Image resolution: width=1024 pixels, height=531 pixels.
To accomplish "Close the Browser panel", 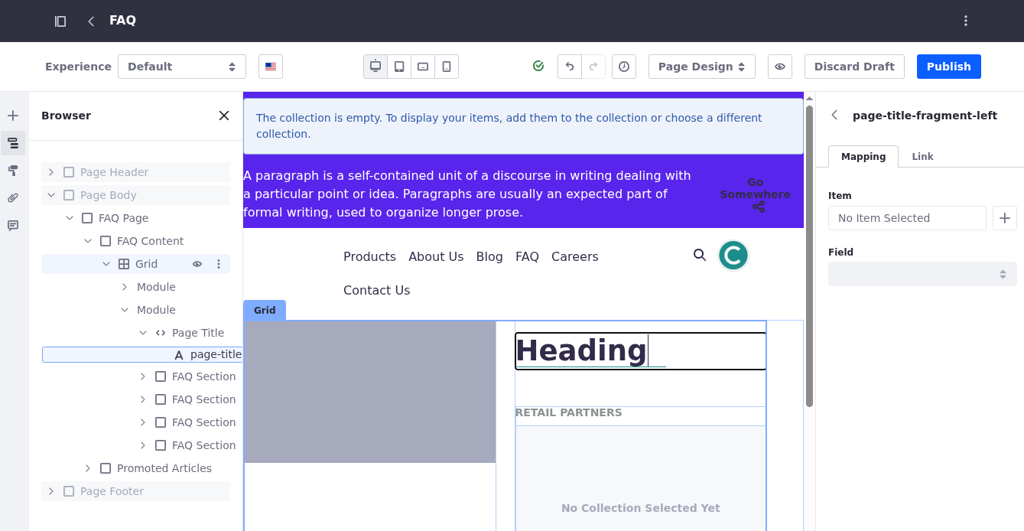I will (x=224, y=116).
